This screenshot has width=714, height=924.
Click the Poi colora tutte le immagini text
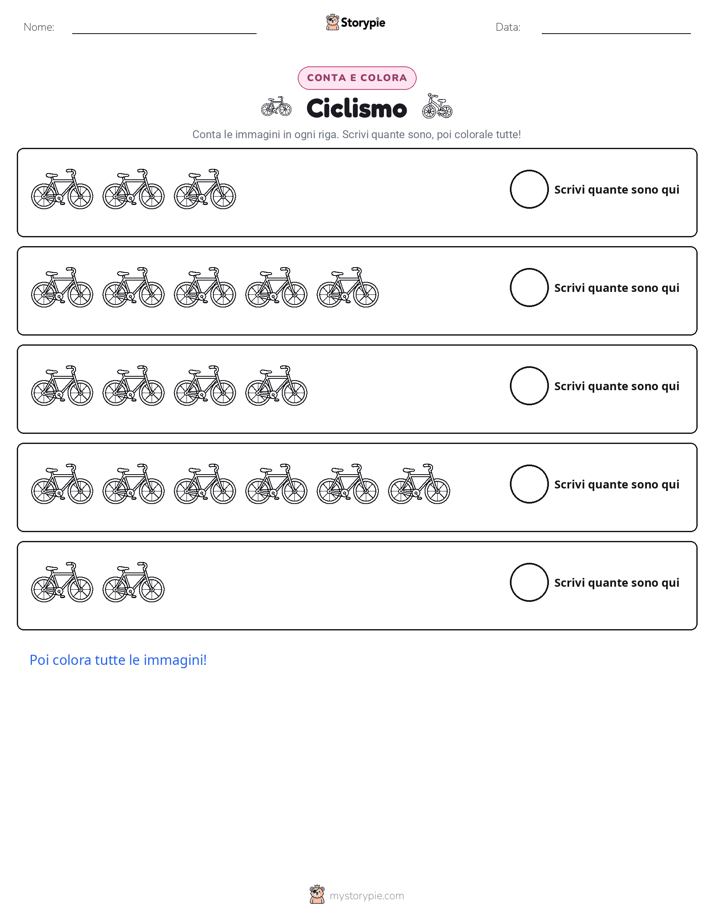tap(118, 660)
